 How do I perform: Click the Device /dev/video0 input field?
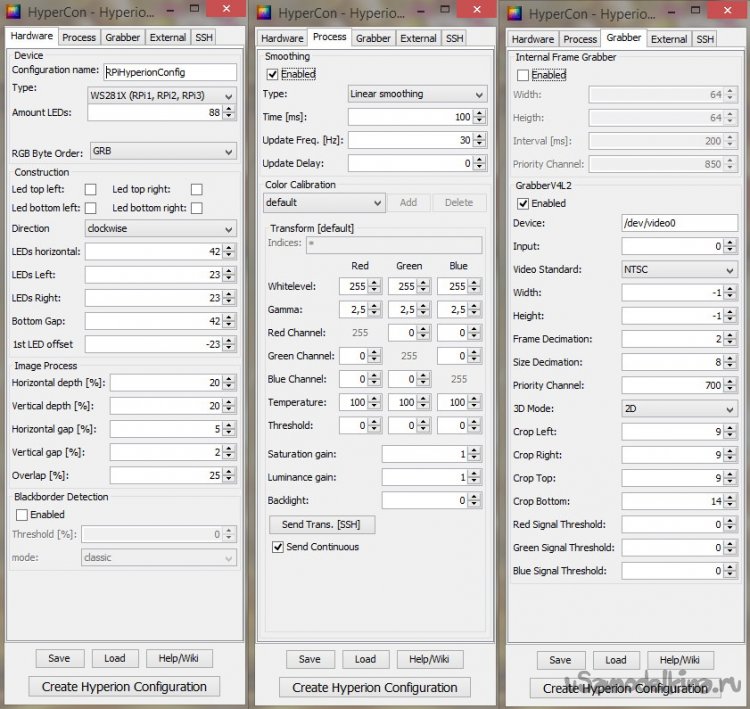(678, 223)
